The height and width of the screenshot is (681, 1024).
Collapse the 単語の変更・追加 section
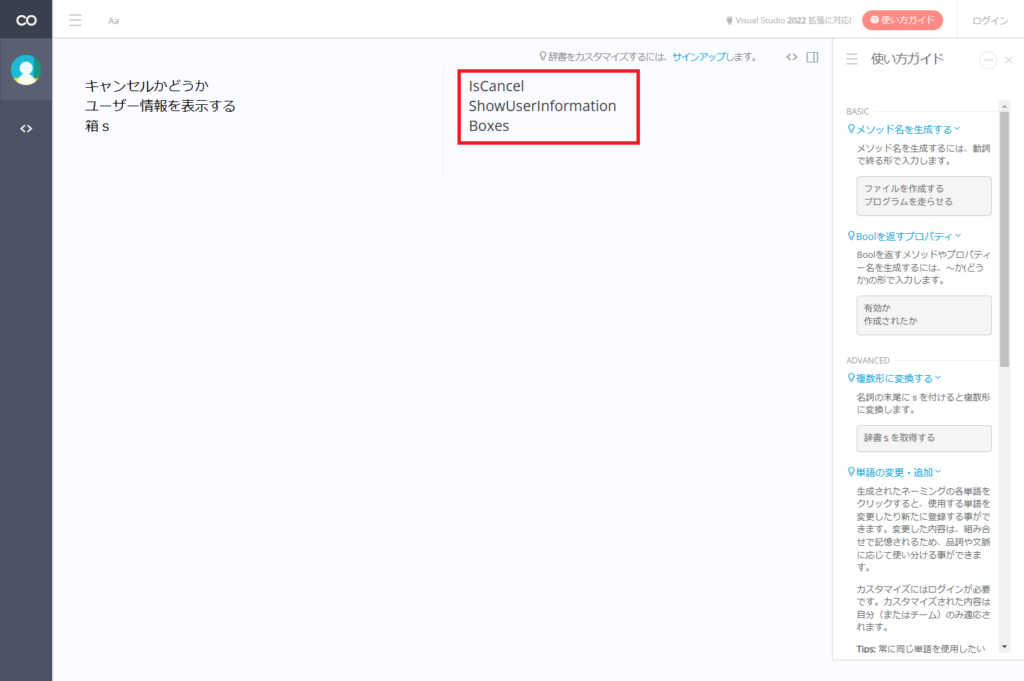tap(894, 472)
